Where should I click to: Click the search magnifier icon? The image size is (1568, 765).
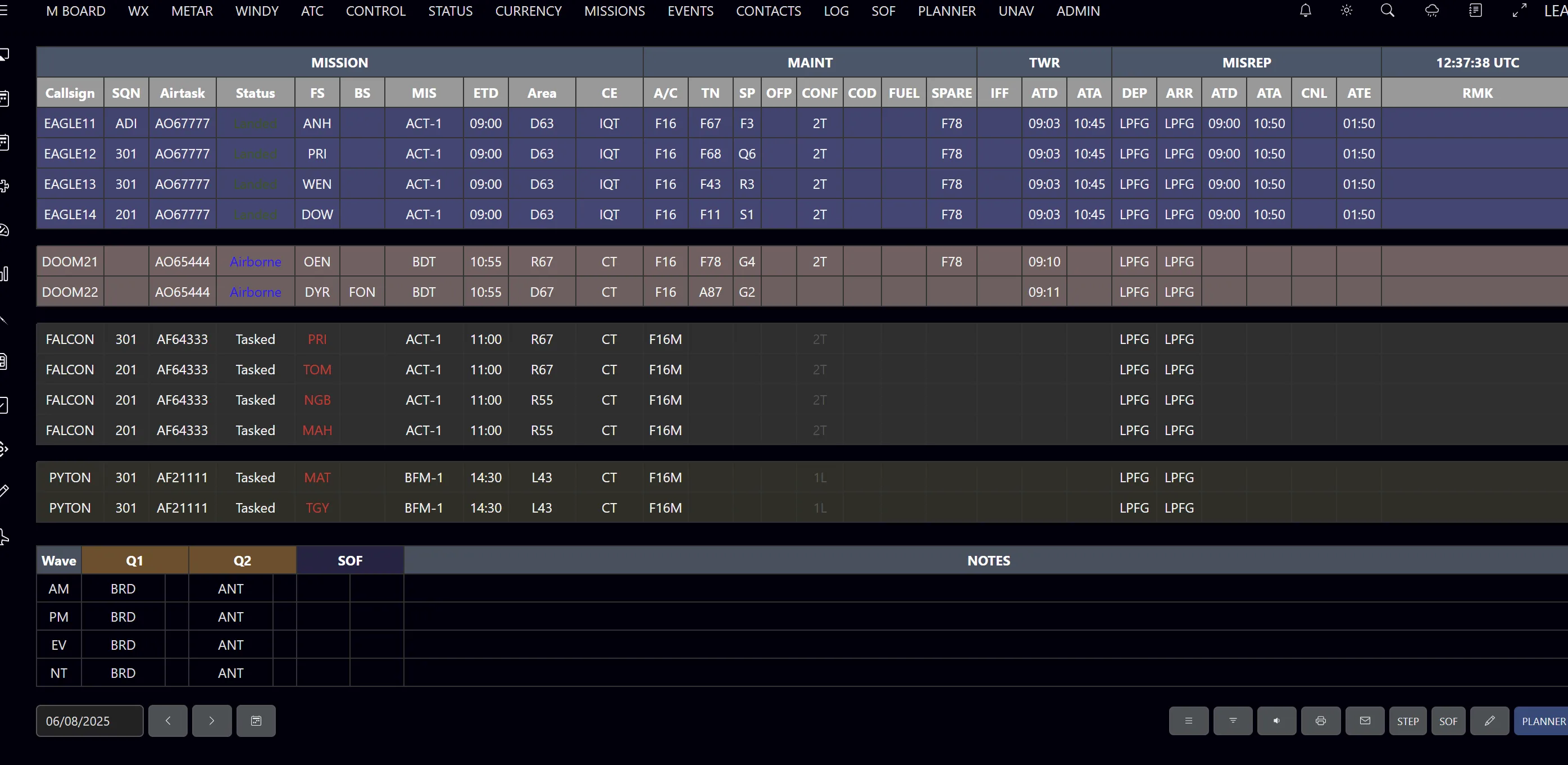point(1387,10)
